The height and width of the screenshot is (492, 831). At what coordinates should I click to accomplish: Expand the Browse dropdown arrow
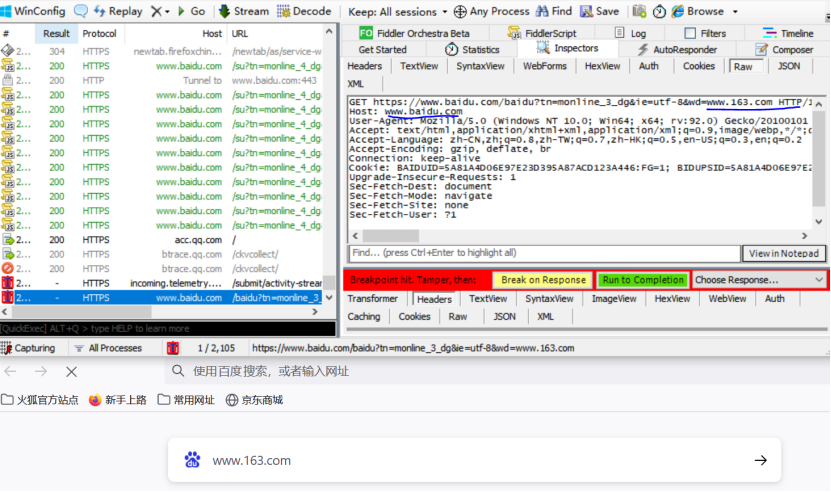[x=735, y=12]
